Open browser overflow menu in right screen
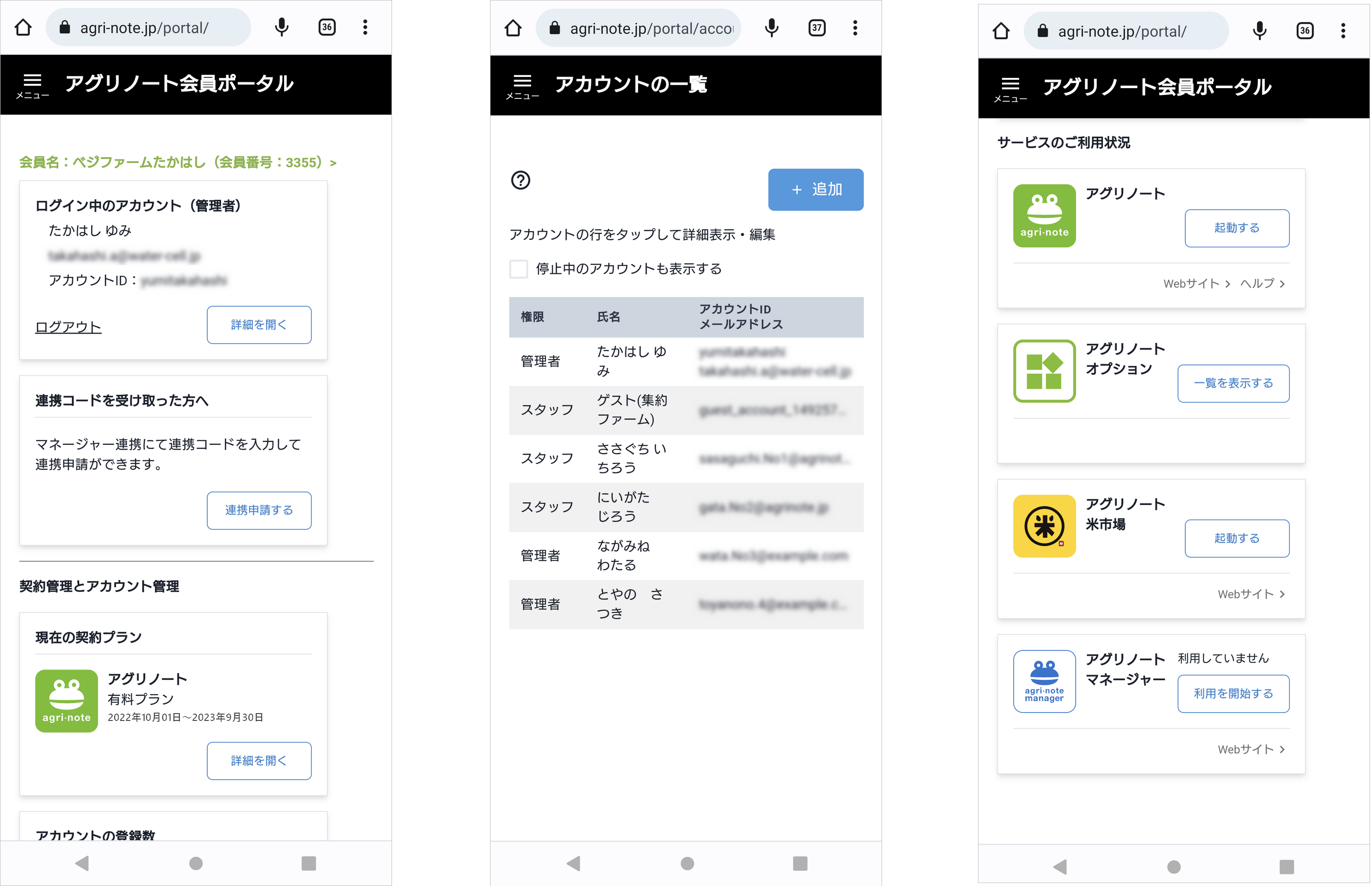1372x886 pixels. [x=1343, y=30]
